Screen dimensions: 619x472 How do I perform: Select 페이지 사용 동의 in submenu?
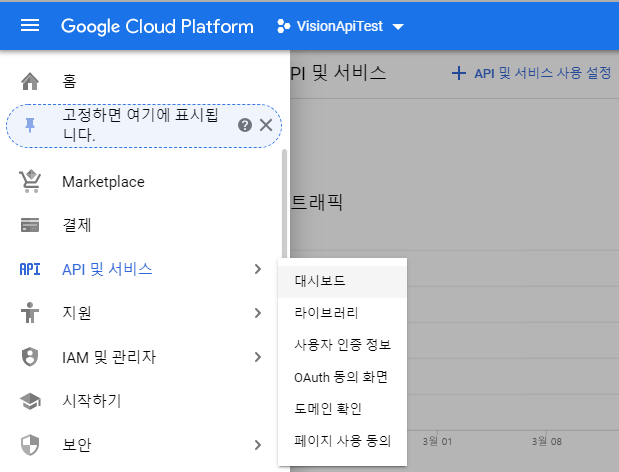point(342,441)
